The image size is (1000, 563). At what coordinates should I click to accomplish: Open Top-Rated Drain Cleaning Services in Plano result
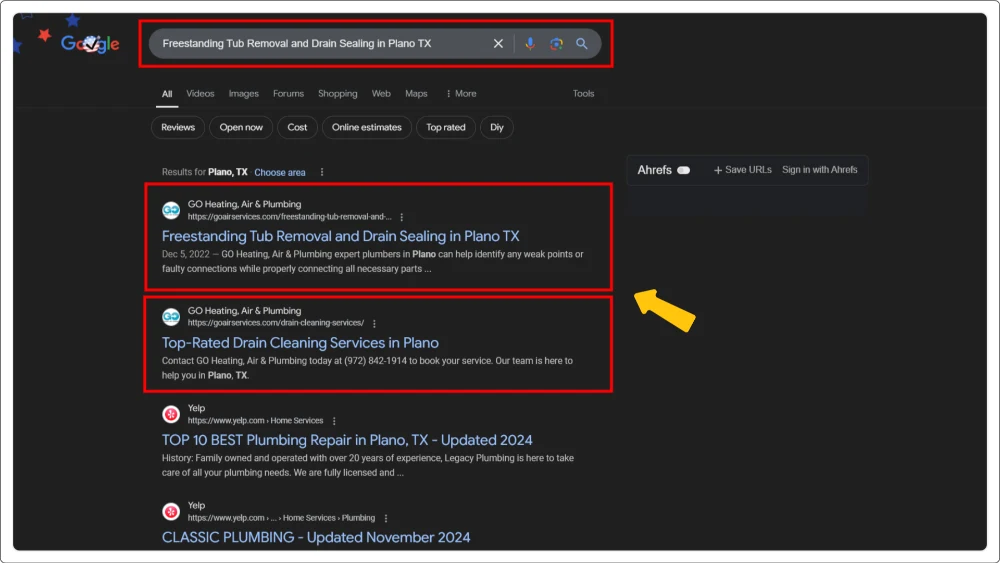tap(300, 343)
